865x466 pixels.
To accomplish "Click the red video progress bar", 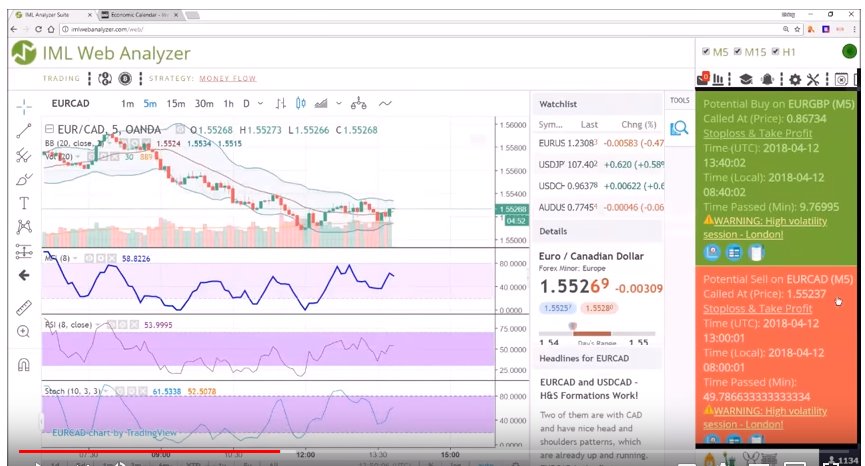I will coord(149,451).
